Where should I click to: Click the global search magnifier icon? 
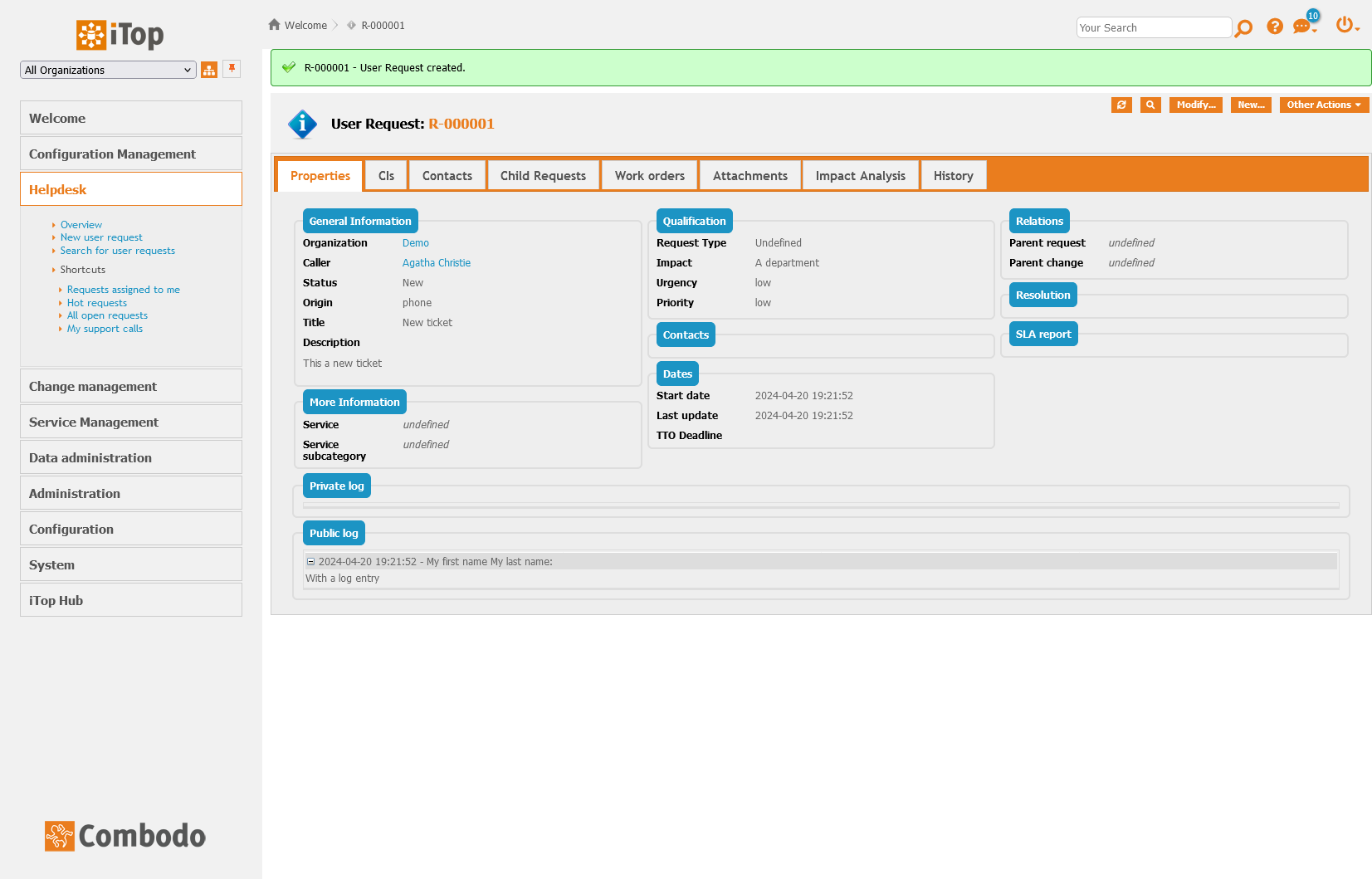click(x=1243, y=27)
